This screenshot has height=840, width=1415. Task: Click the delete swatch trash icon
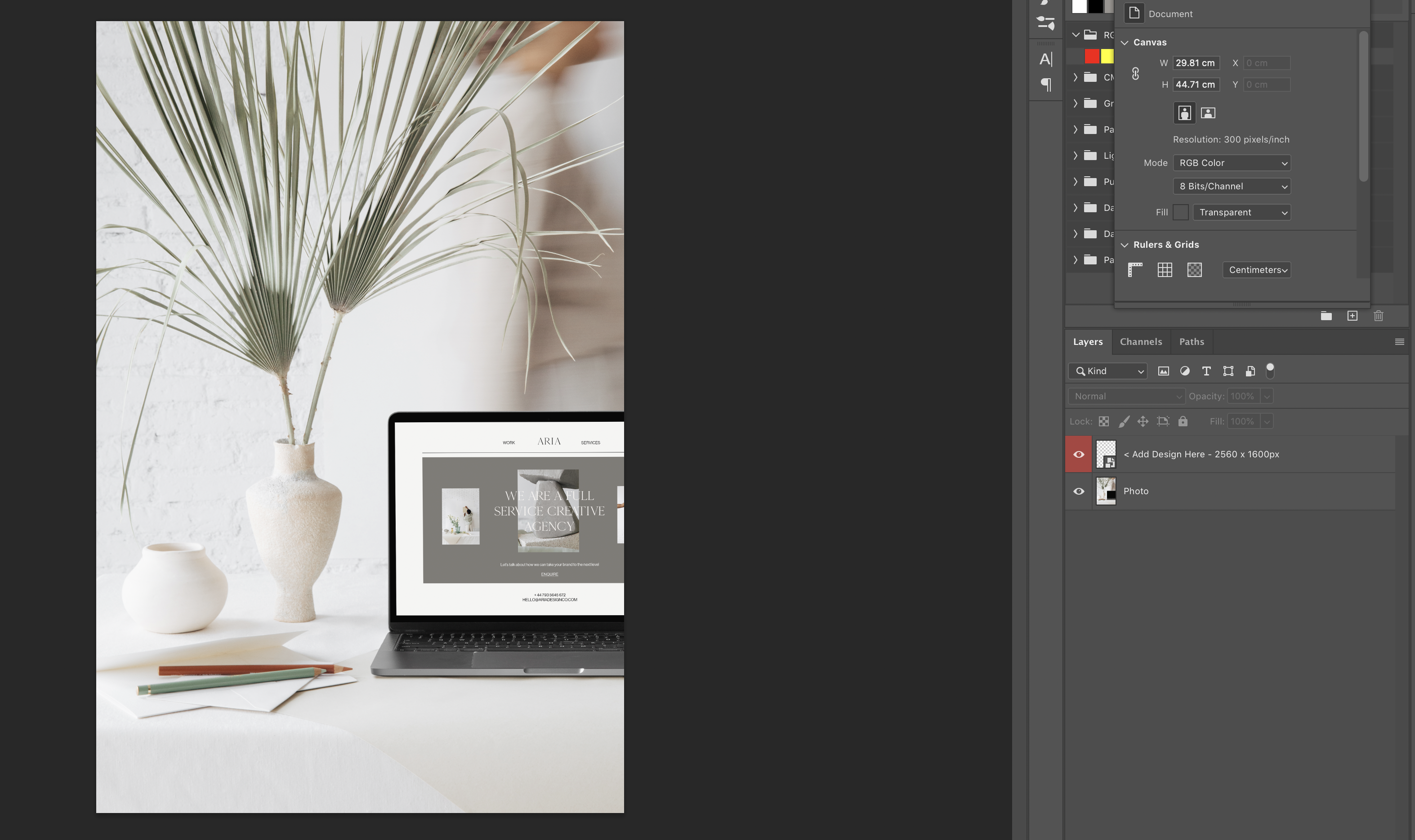click(1378, 316)
